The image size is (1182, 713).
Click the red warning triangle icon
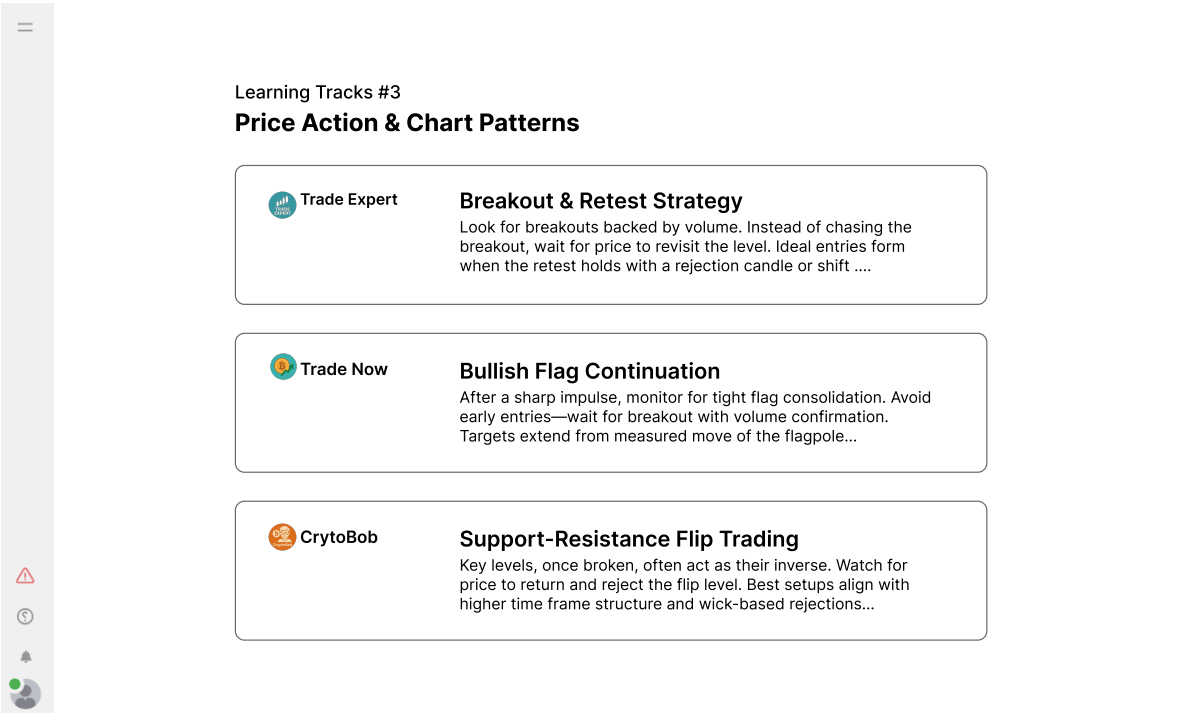pos(26,576)
